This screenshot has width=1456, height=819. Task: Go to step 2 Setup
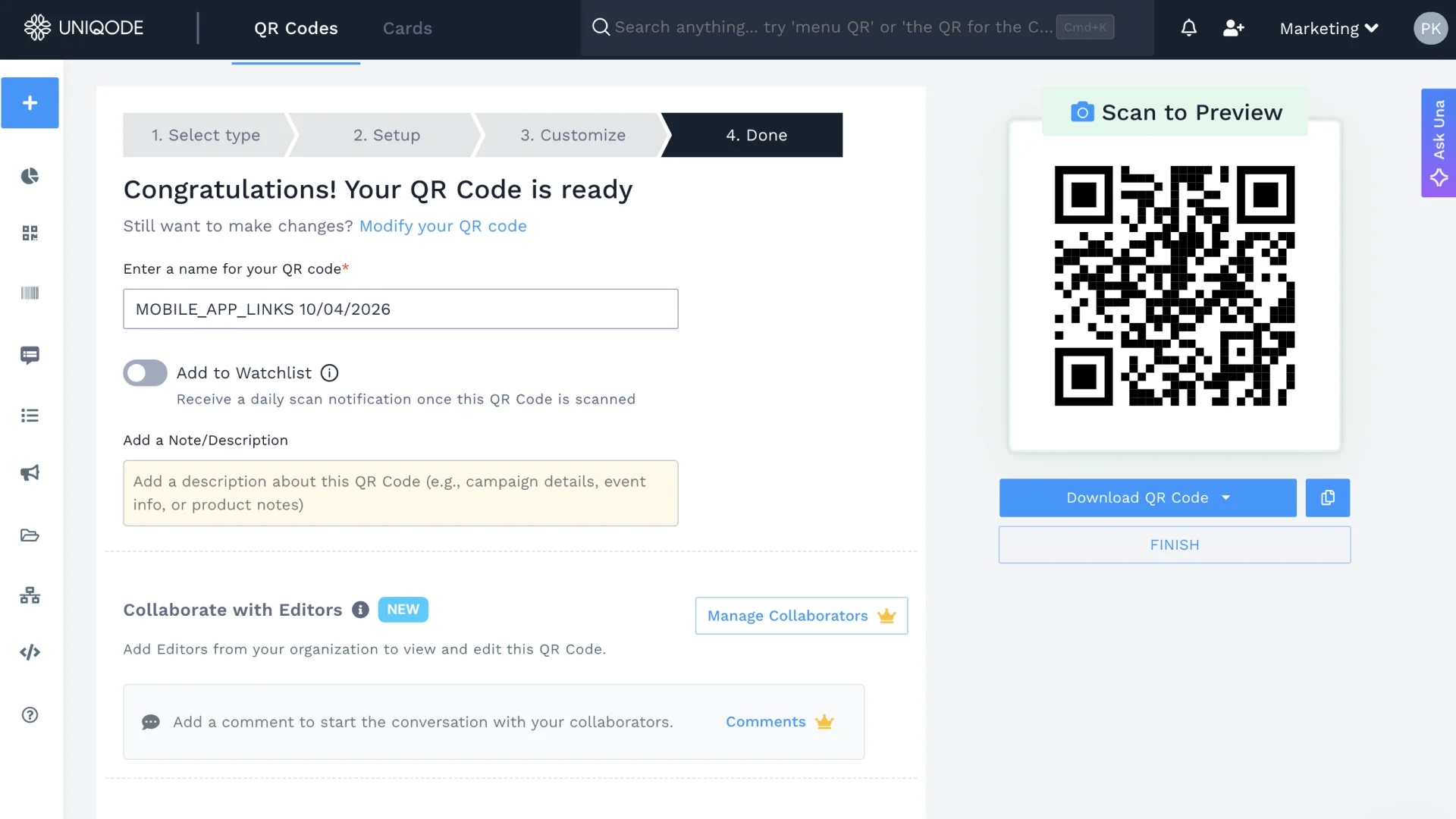point(386,135)
